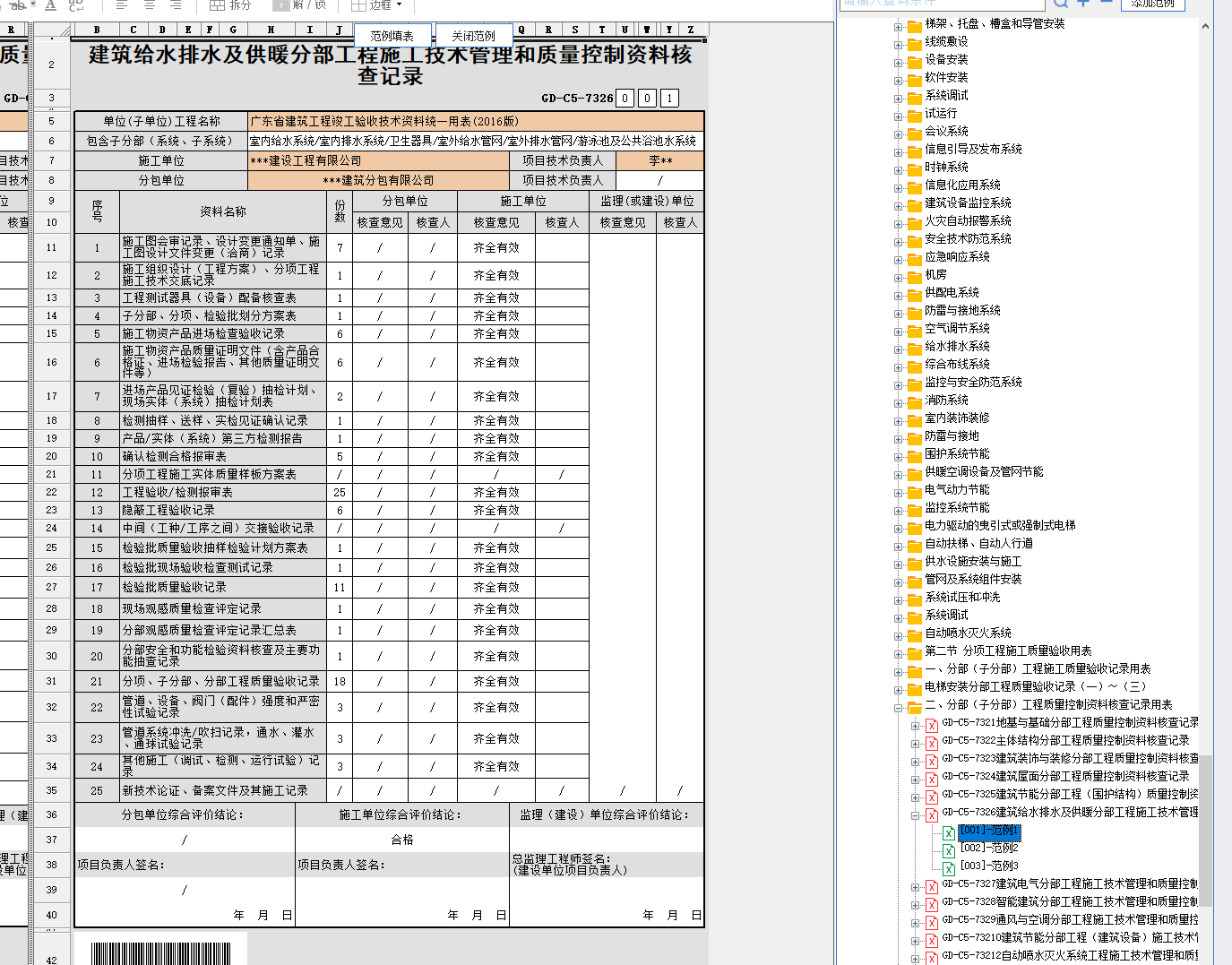The width and height of the screenshot is (1232, 965).
Task: Select GD-C5-7329通风与空调分部 item
Action: [x=1070, y=919]
